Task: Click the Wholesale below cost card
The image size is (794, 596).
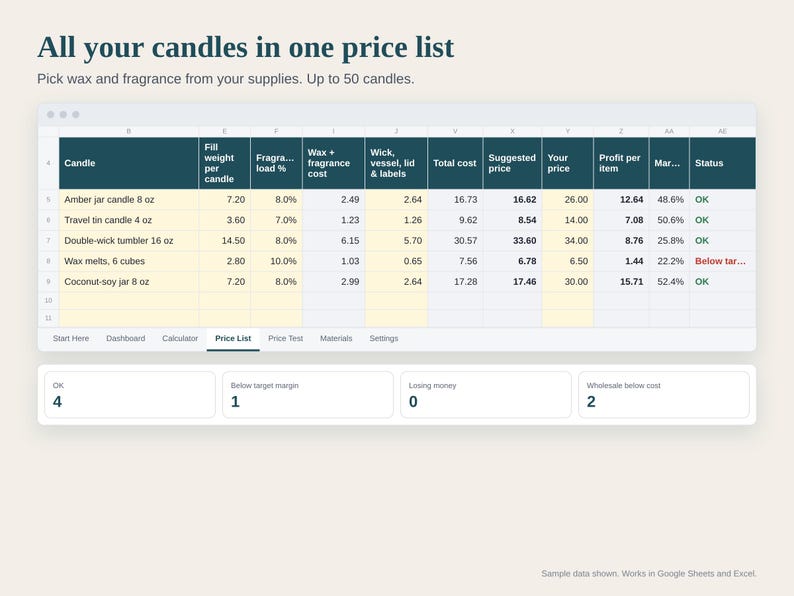Action: coord(664,395)
